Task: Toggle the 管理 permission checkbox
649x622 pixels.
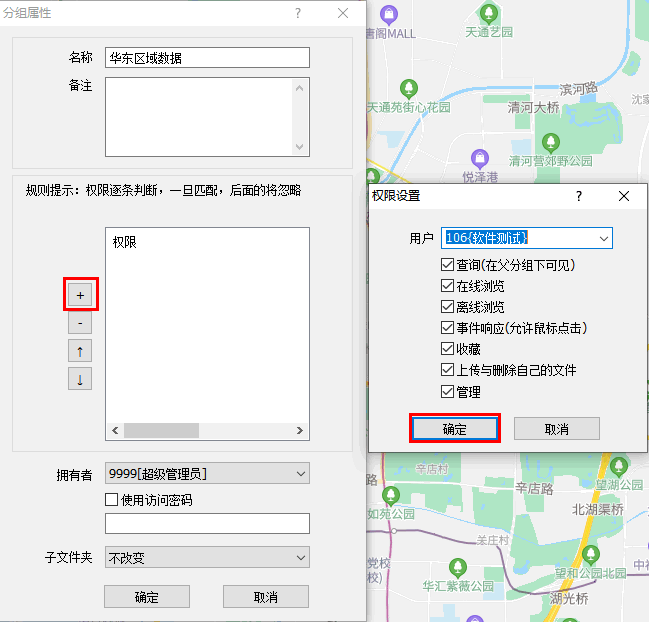Action: tap(447, 391)
